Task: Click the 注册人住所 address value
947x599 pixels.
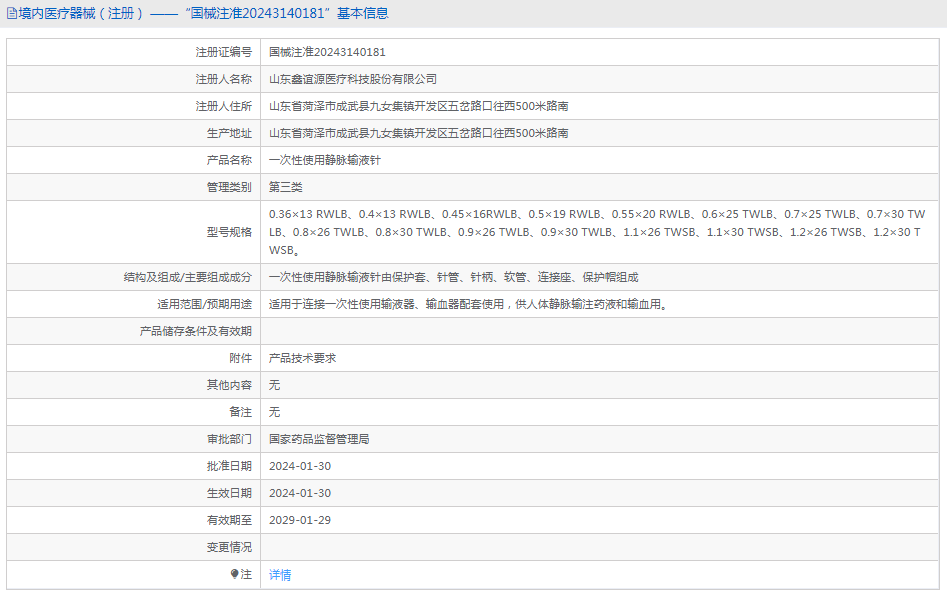Action: (419, 106)
